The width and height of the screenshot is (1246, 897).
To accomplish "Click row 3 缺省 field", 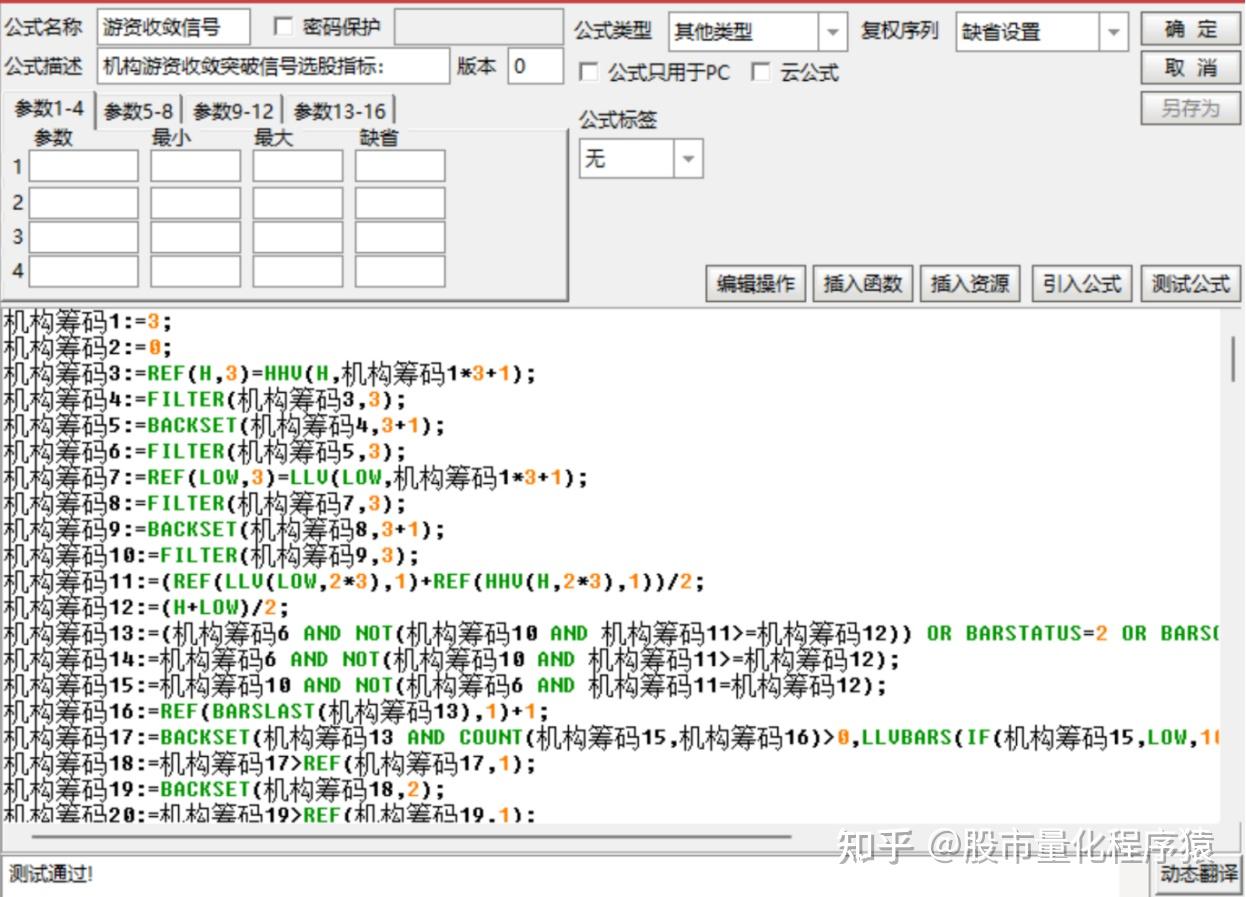I will pos(400,237).
